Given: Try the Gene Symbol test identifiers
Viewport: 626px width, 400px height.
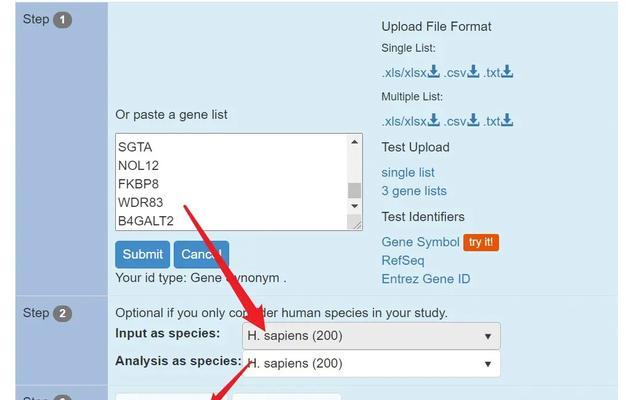Looking at the screenshot, I should click(420, 242).
